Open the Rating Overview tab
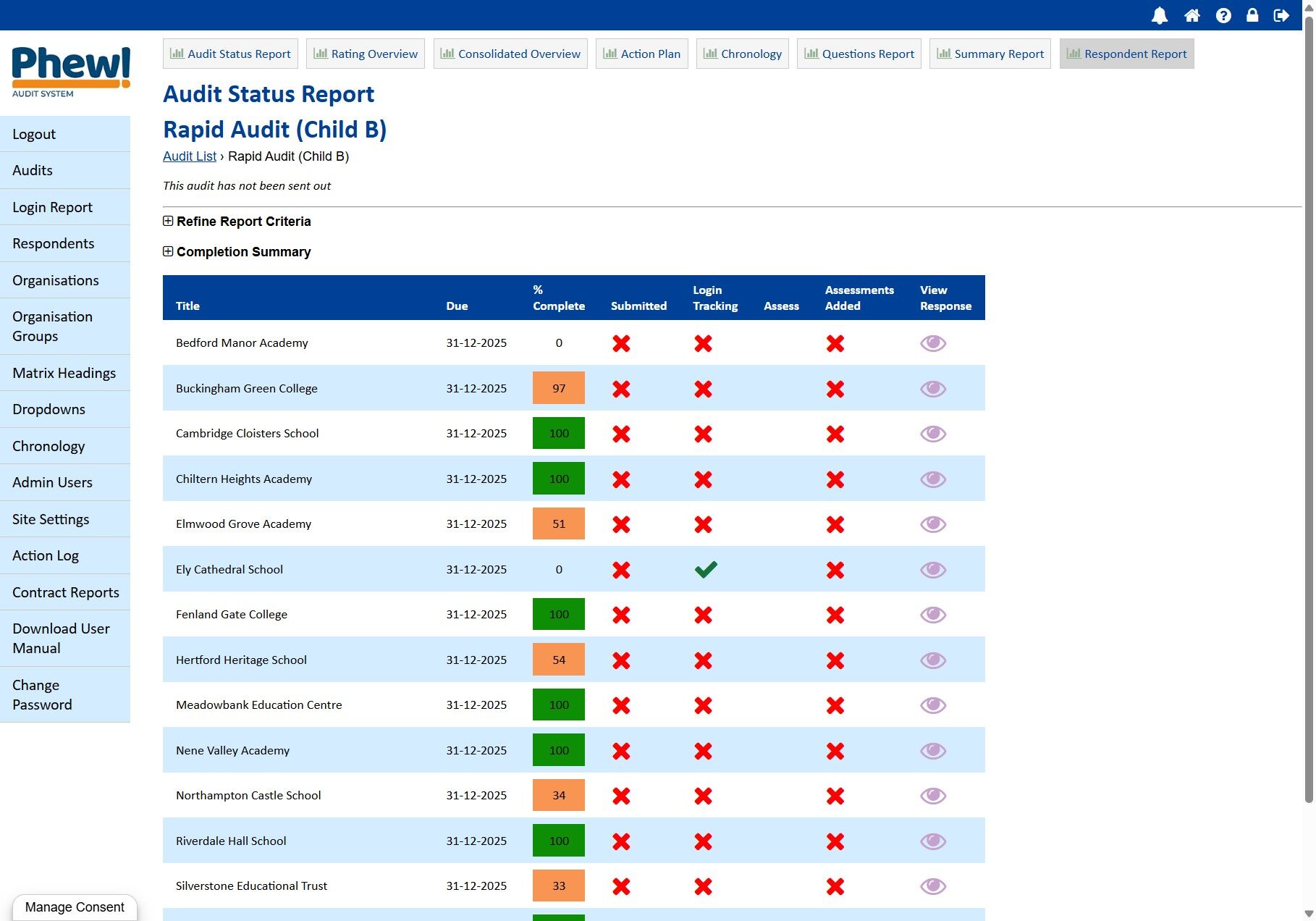 [366, 54]
